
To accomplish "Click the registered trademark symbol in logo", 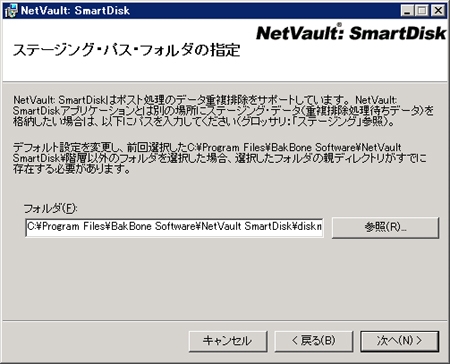I will pos(339,24).
